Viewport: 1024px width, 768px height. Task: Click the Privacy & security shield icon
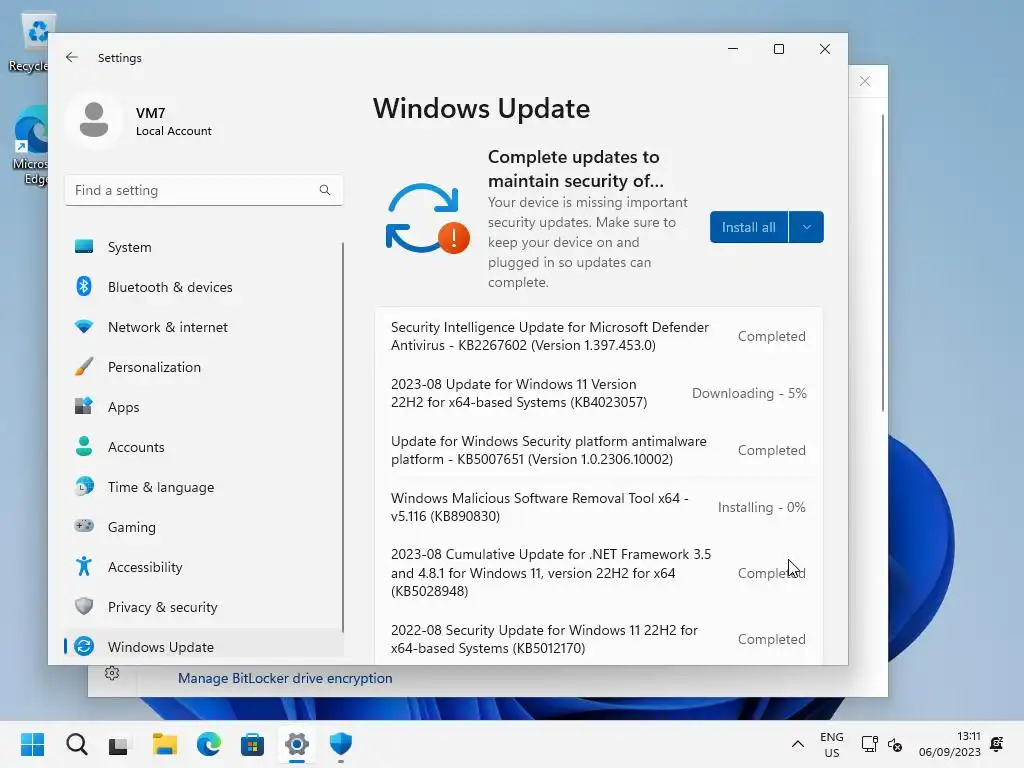pos(84,606)
